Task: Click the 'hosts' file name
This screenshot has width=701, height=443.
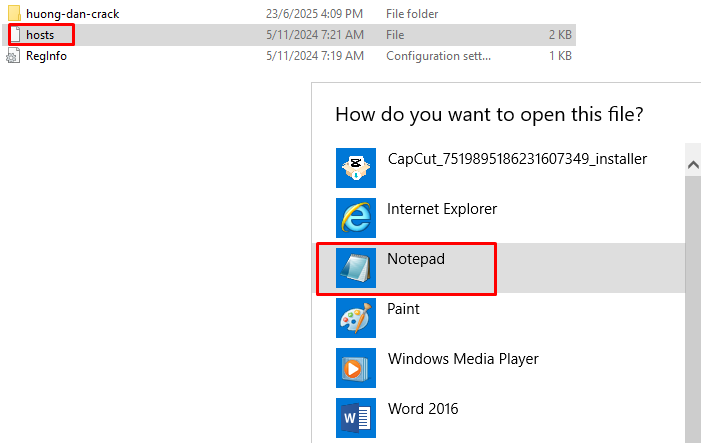Action: point(40,35)
